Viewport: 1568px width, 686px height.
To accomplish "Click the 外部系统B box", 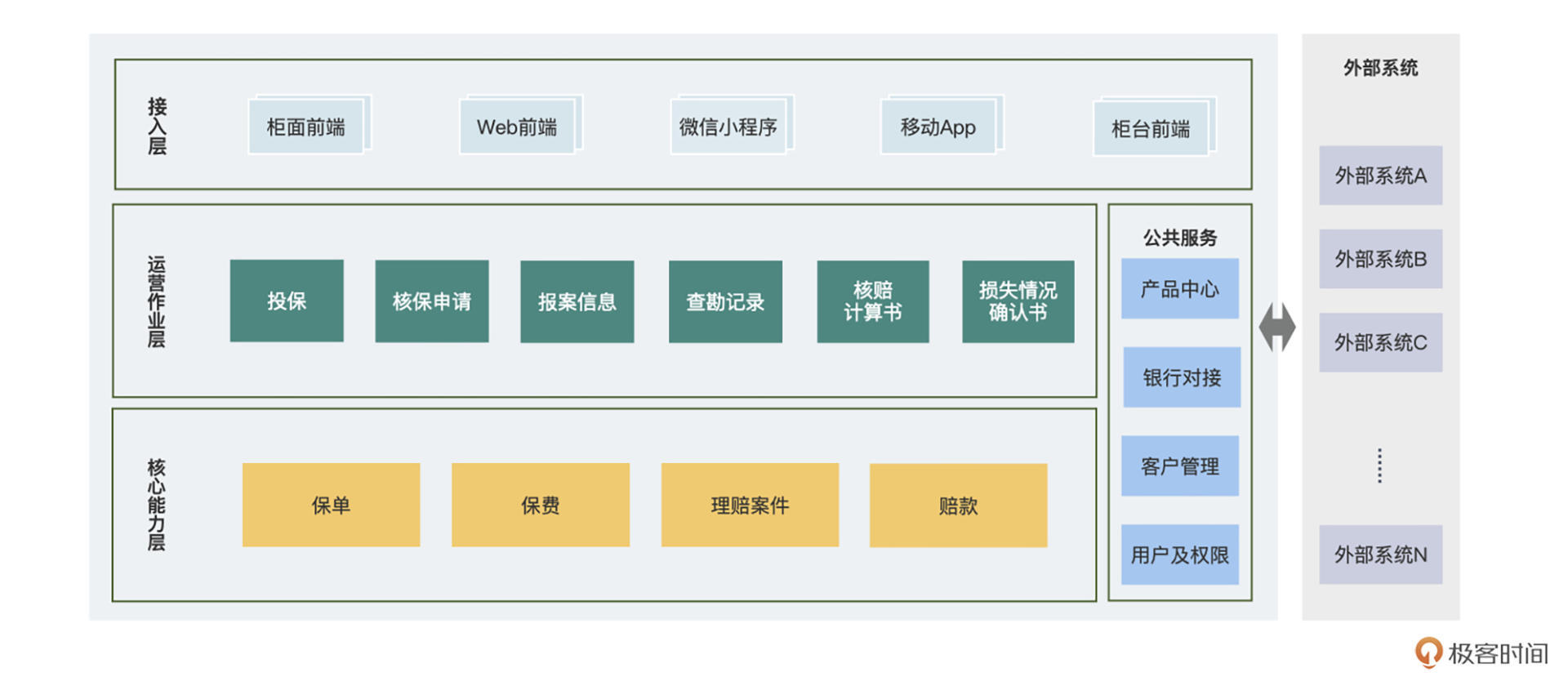I will 1381,259.
